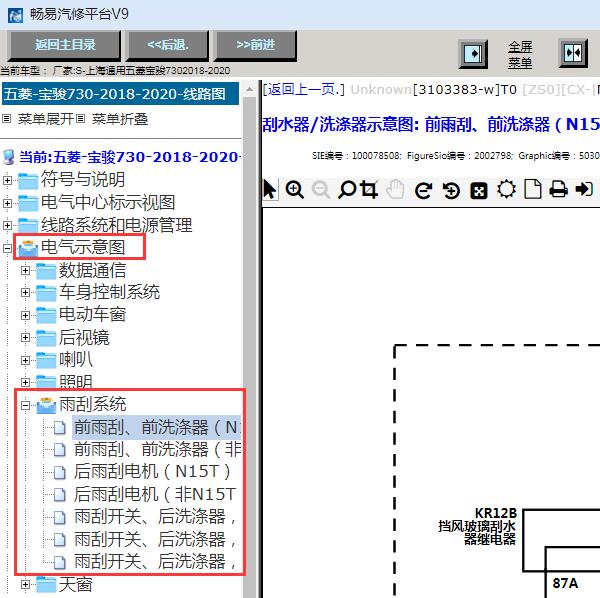Expand the 天窗 folder
The image size is (600, 598).
point(25,584)
